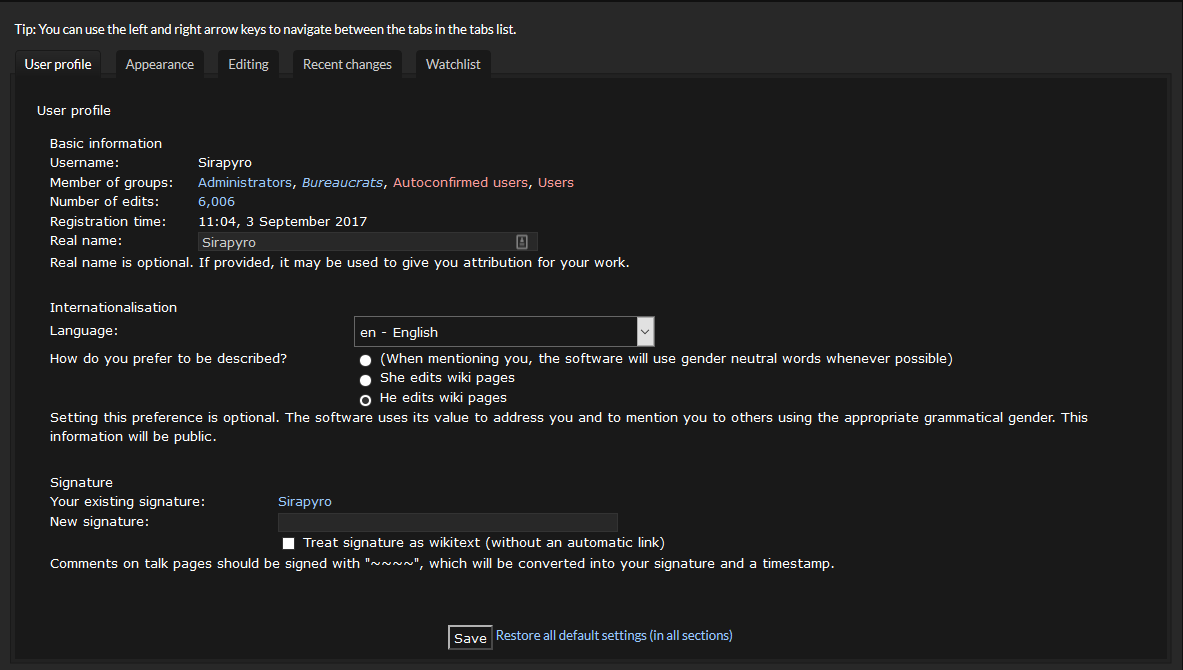Click the autofill icon in Real name field
Image resolution: width=1183 pixels, height=670 pixels.
pos(521,241)
